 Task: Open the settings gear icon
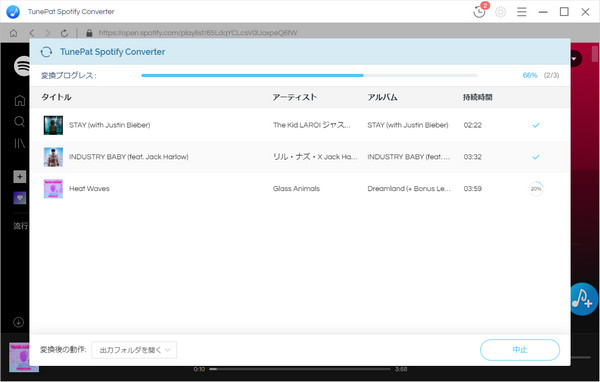pyautogui.click(x=501, y=12)
